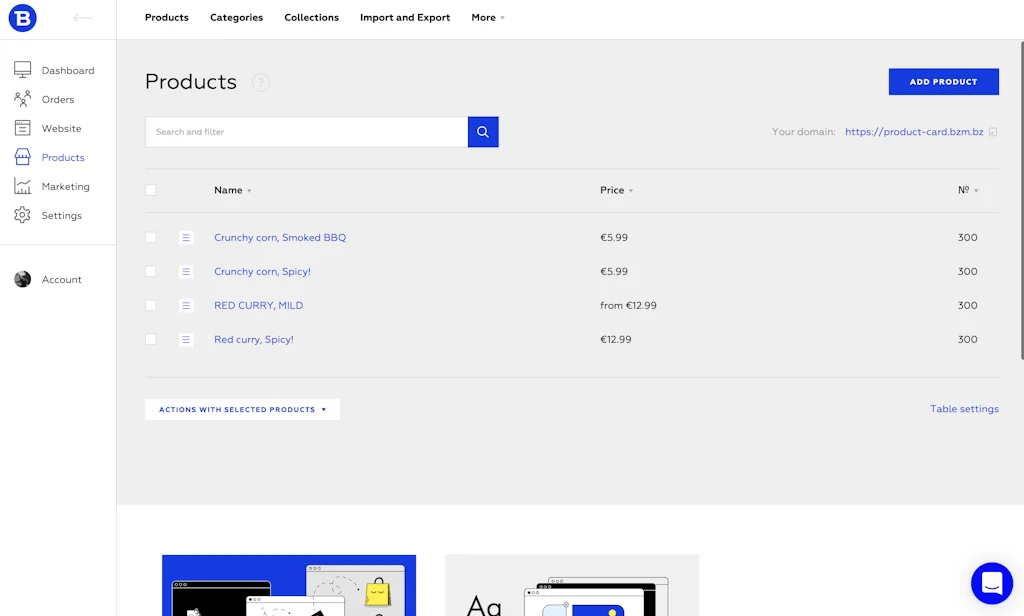Screen dimensions: 1024x616
Task: Toggle the select-all checkbox in table header
Action: tap(150, 189)
